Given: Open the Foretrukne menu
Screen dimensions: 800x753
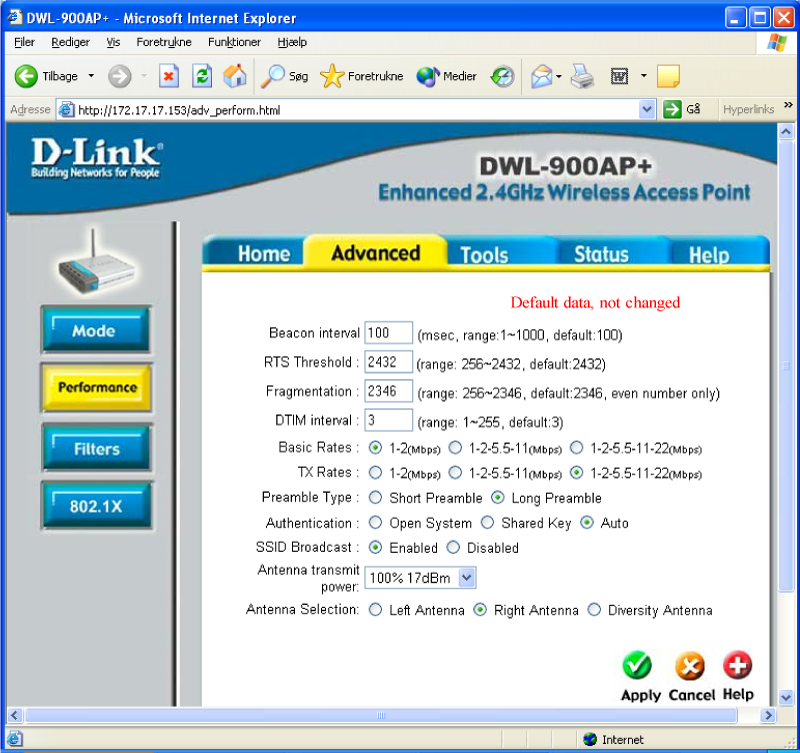Looking at the screenshot, I should click(x=164, y=42).
